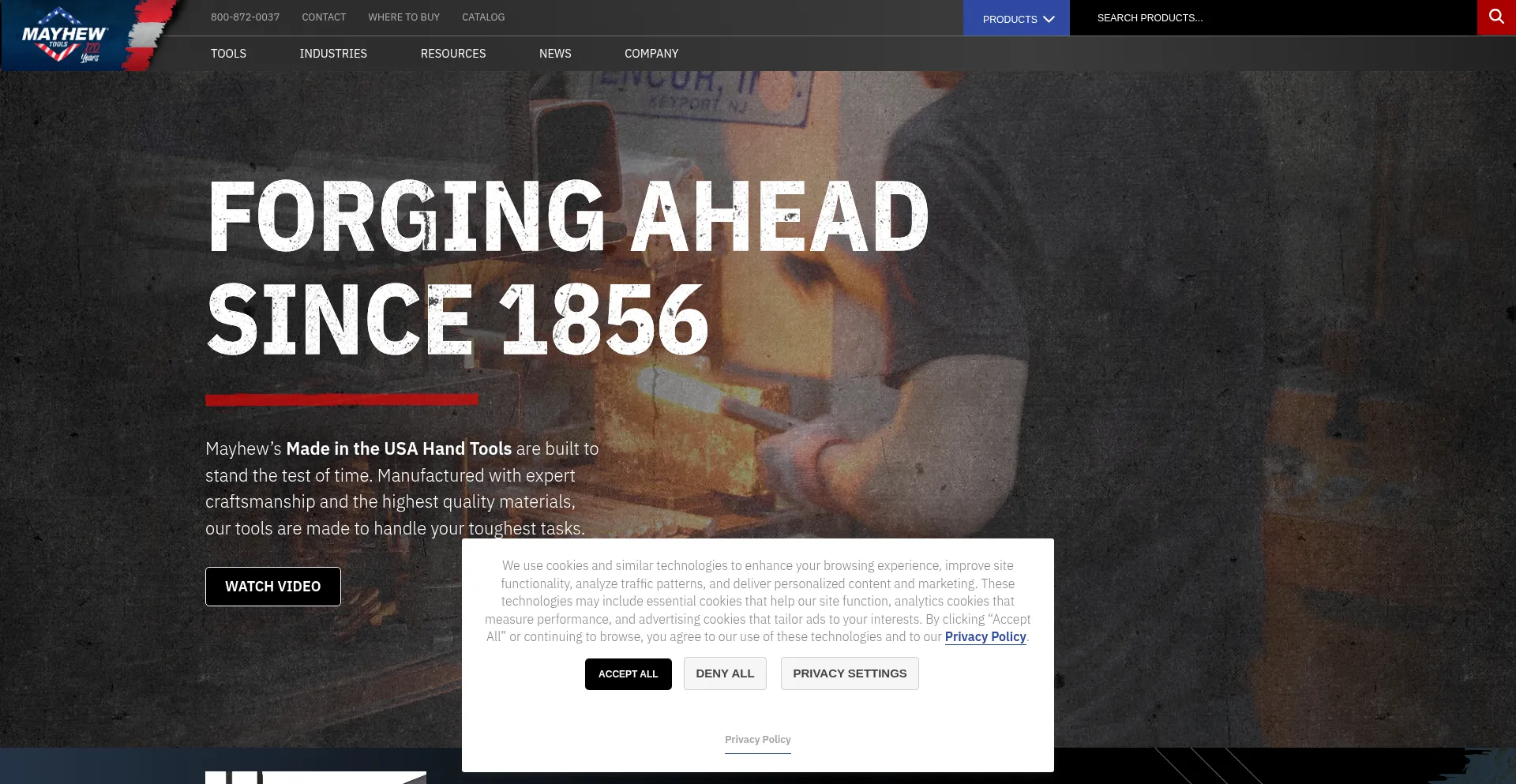The height and width of the screenshot is (784, 1516).
Task: Accept all cookies
Action: click(629, 674)
